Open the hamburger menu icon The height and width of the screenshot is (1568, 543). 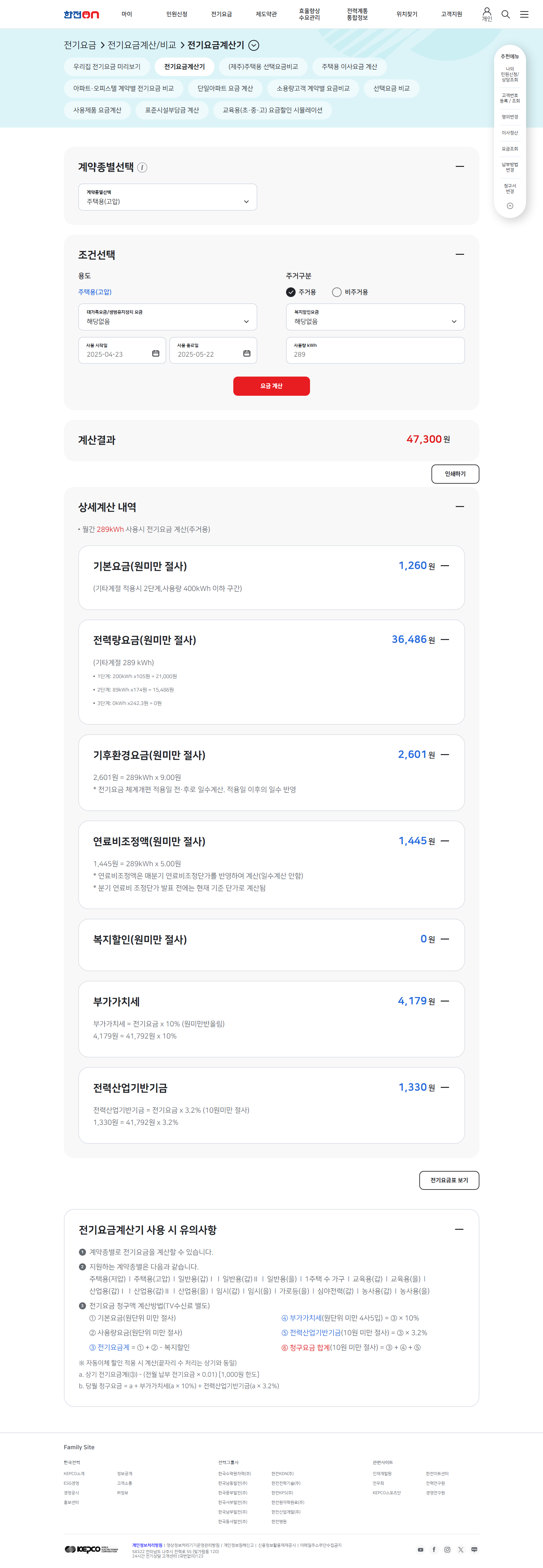pyautogui.click(x=524, y=14)
